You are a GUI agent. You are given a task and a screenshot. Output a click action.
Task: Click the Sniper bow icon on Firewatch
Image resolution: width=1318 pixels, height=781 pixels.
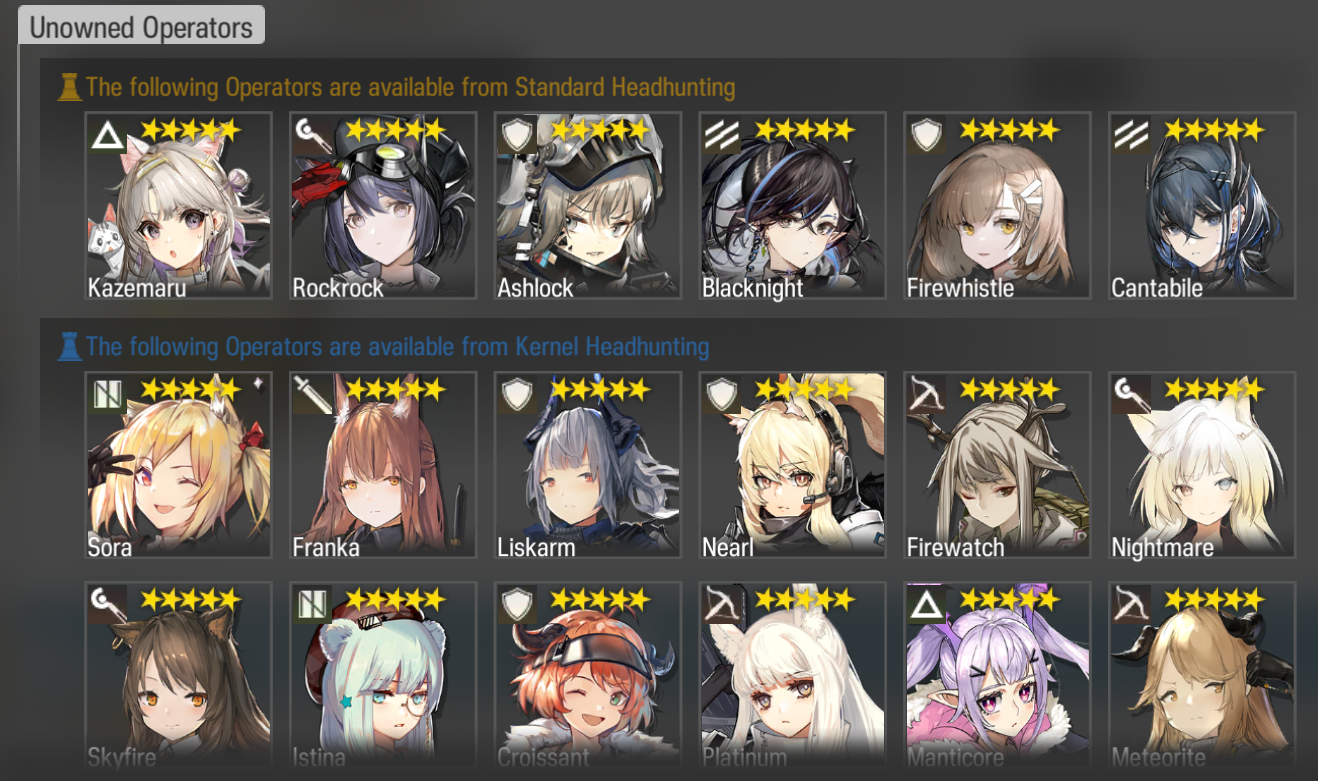[x=925, y=394]
